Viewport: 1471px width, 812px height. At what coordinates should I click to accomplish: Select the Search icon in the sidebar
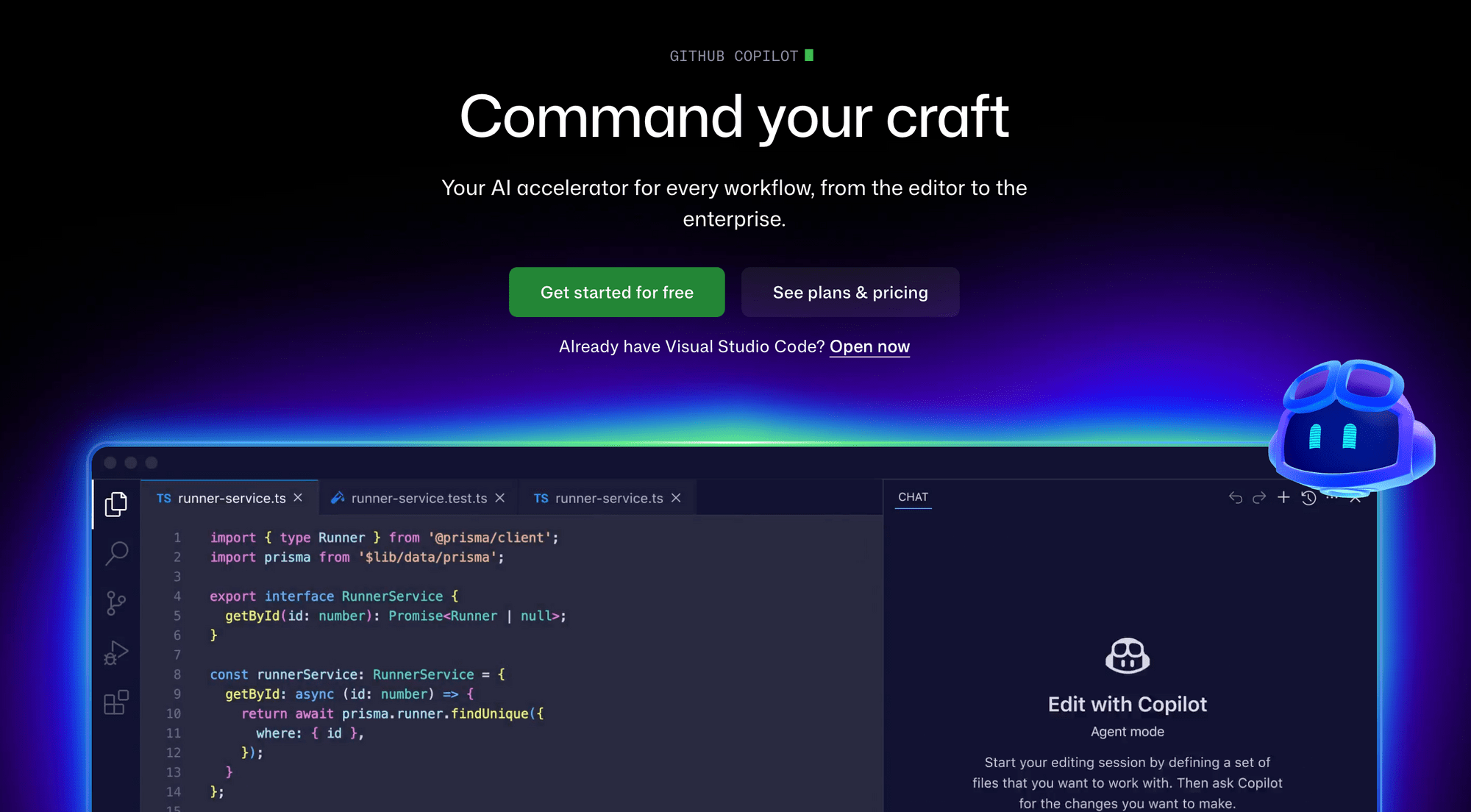pyautogui.click(x=117, y=552)
